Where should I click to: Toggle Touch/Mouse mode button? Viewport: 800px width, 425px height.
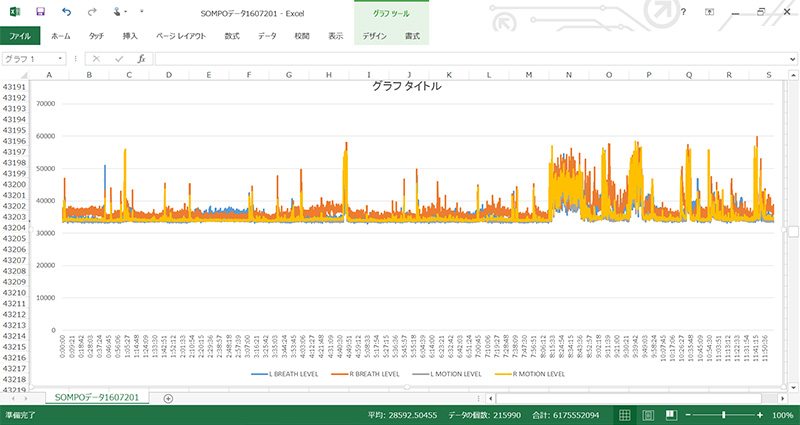[x=119, y=12]
